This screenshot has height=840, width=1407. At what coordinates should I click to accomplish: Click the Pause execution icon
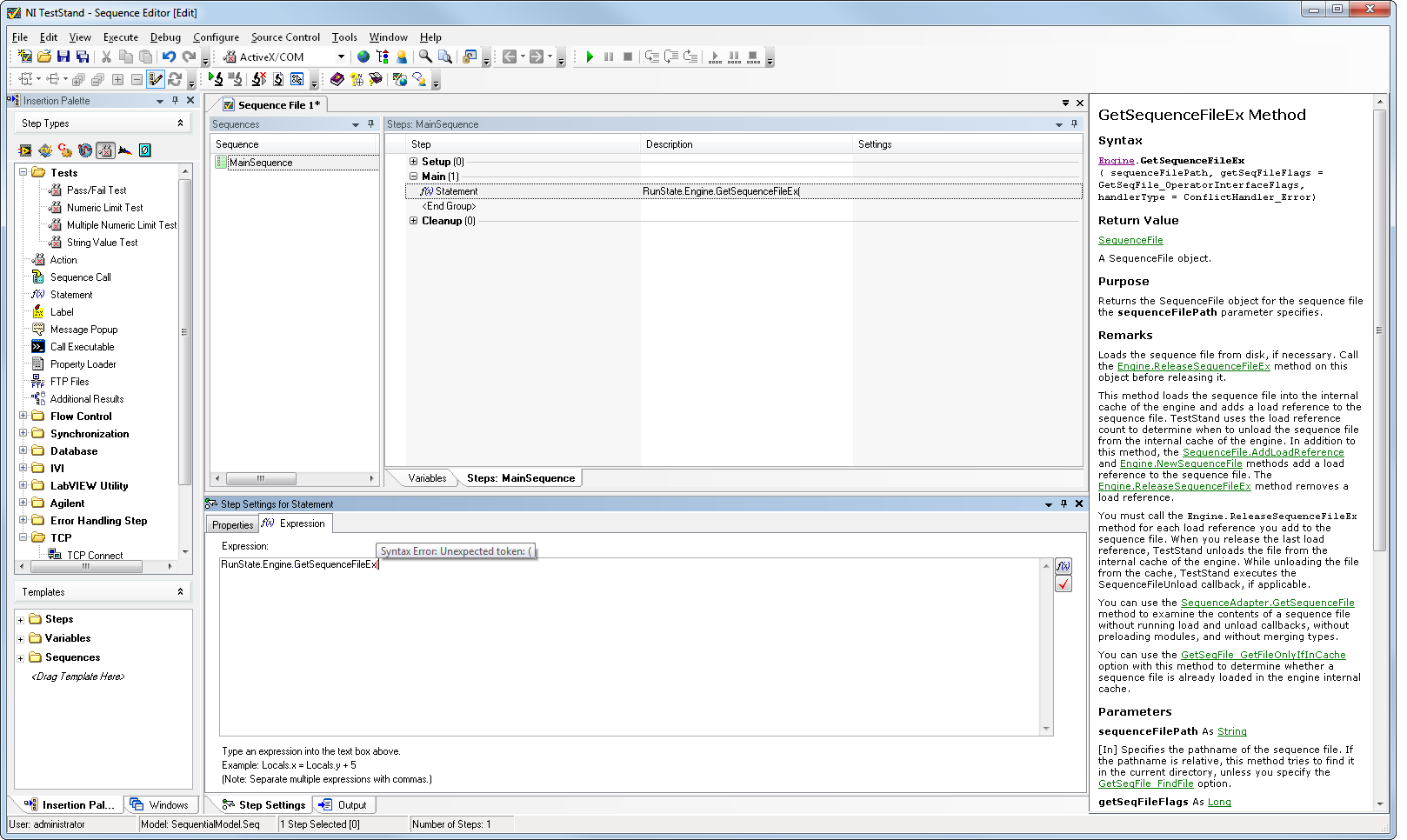(609, 57)
